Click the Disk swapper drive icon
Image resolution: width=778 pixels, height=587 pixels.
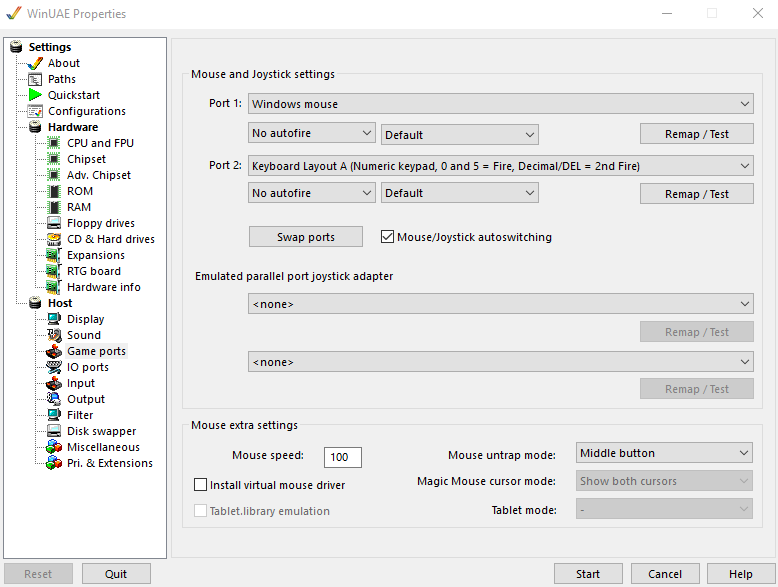pyautogui.click(x=54, y=431)
